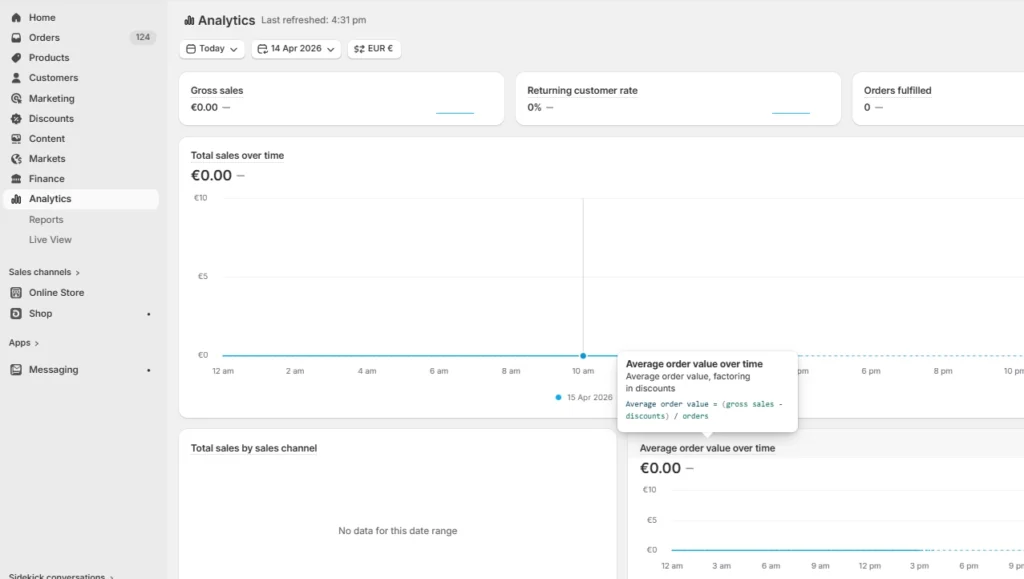Click the Products tag icon
The height and width of the screenshot is (579, 1024).
16,58
